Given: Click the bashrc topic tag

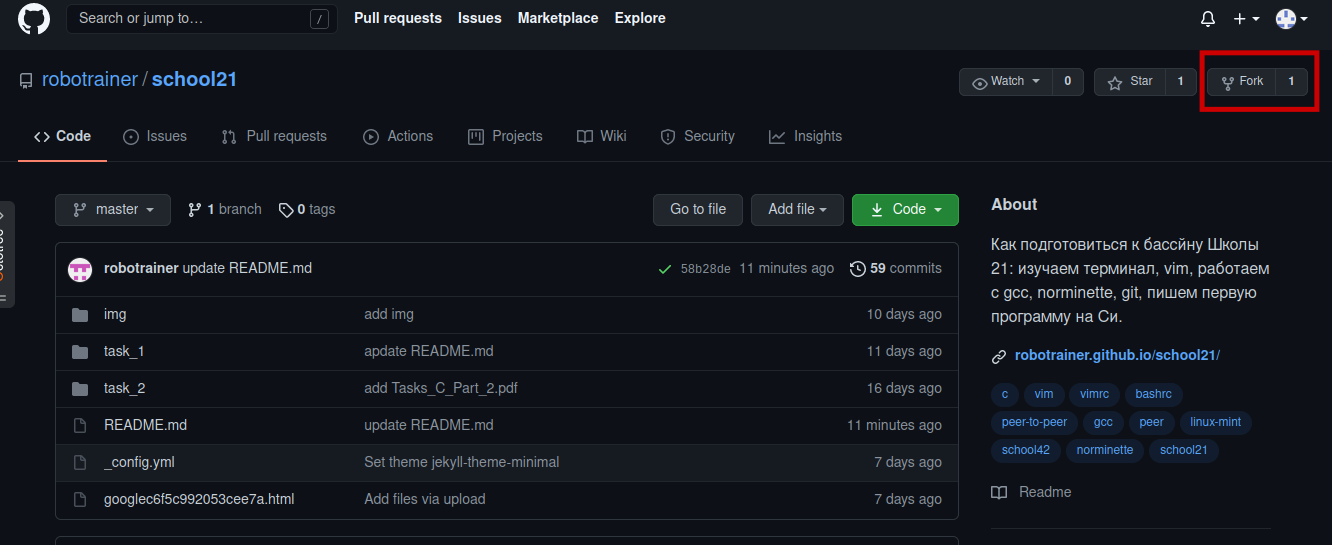Looking at the screenshot, I should coord(1153,395).
